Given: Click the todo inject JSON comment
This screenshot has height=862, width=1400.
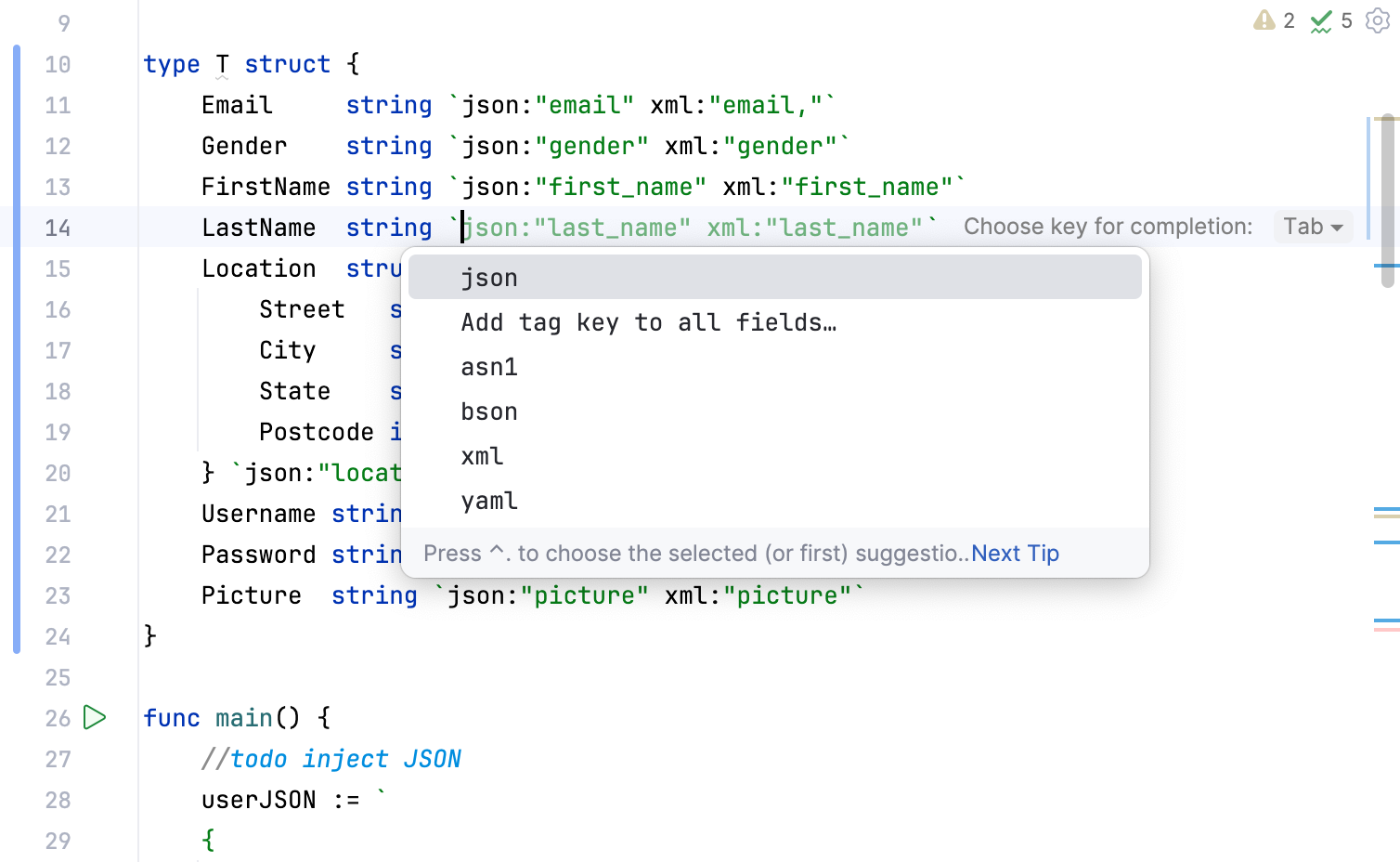Looking at the screenshot, I should coord(331,758).
